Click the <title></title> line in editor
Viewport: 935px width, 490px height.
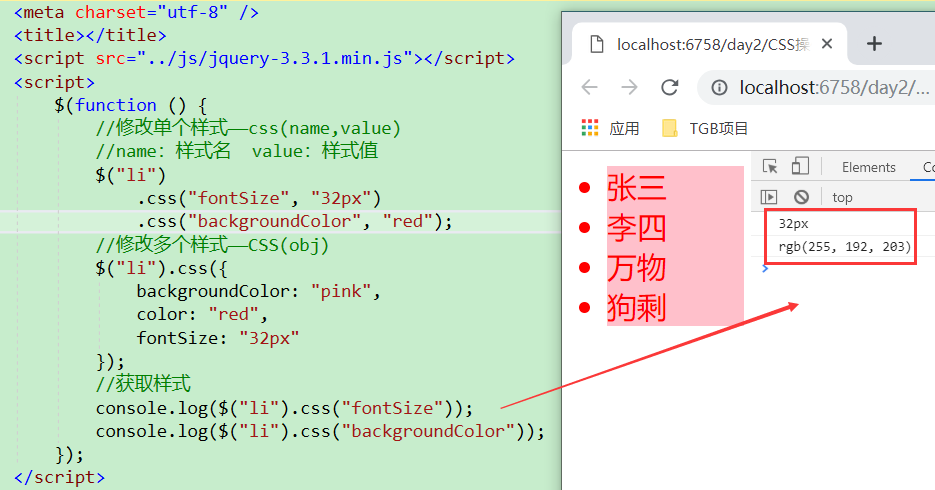[x=89, y=35]
